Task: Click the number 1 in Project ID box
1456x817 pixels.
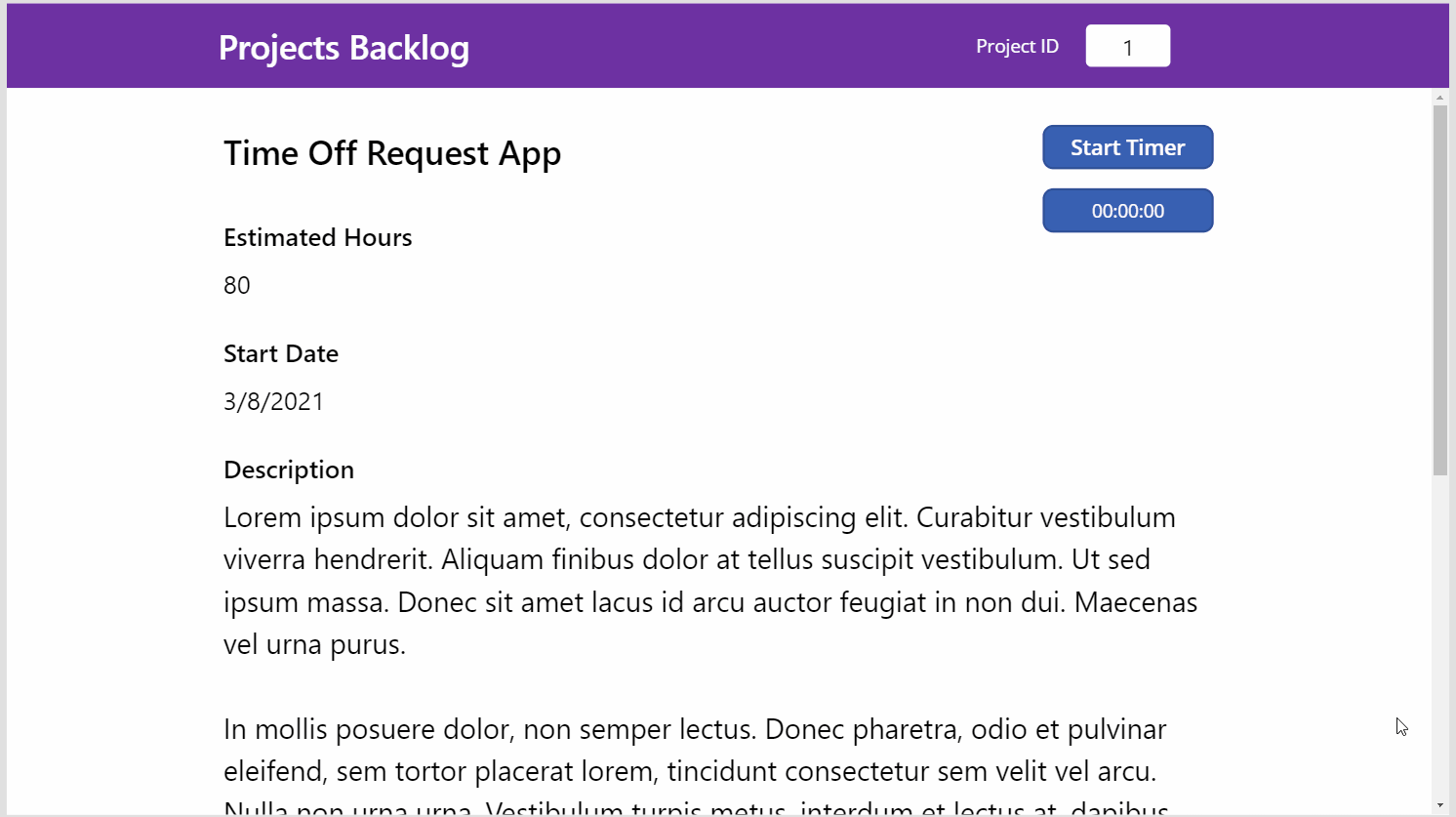Action: coord(1127,45)
